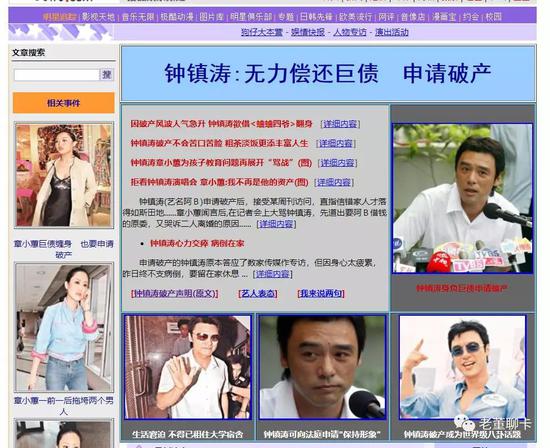Viewport: 550px width, 448px height.
Task: Open red headline 因破产风波人气急升
Action: tap(221, 124)
